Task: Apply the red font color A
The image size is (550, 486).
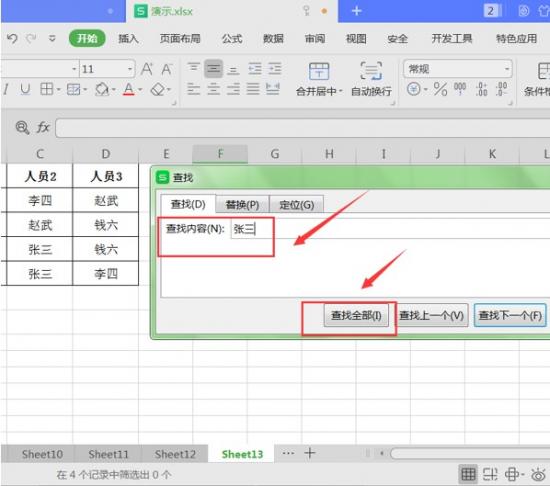Action: pyautogui.click(x=129, y=89)
